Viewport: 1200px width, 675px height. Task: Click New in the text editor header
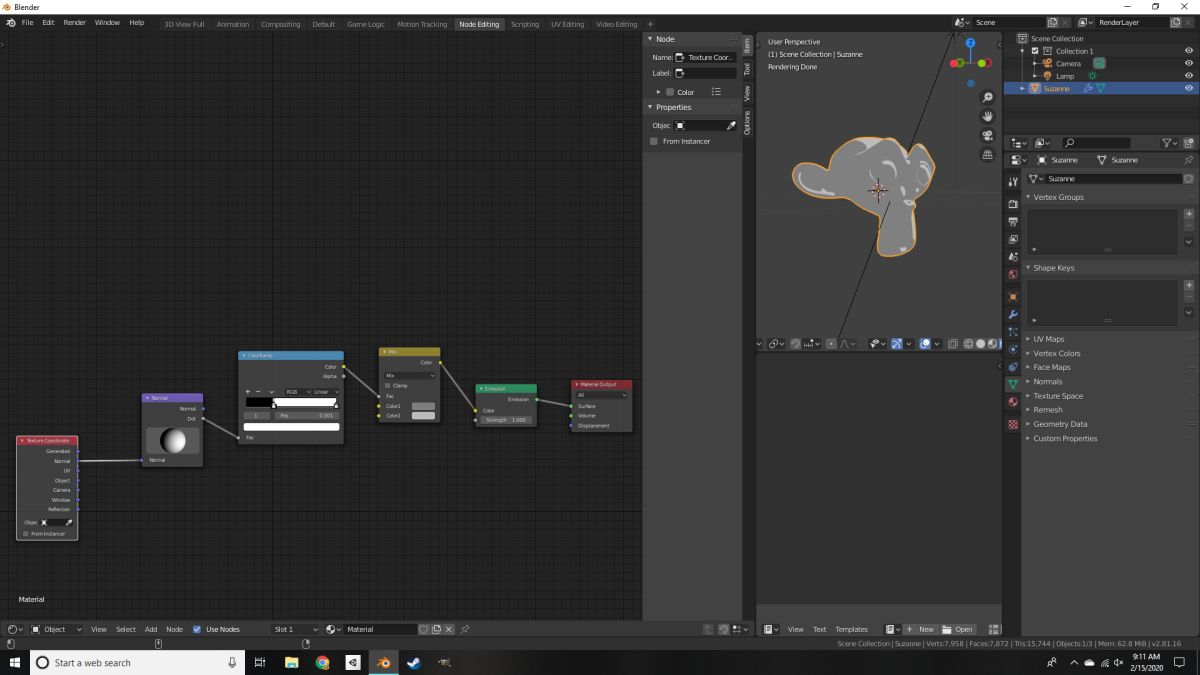(921, 629)
